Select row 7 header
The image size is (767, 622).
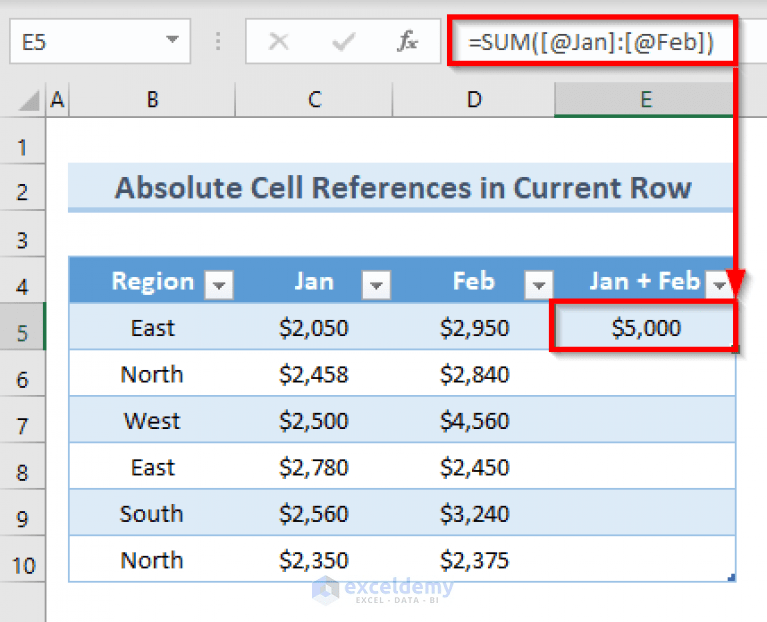point(23,420)
